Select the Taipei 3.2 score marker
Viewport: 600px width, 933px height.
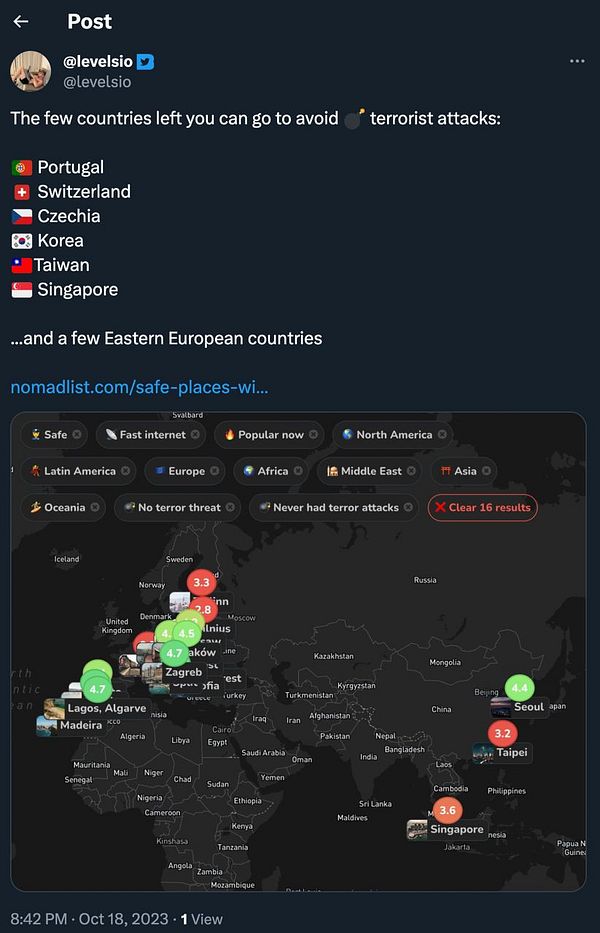pyautogui.click(x=503, y=733)
